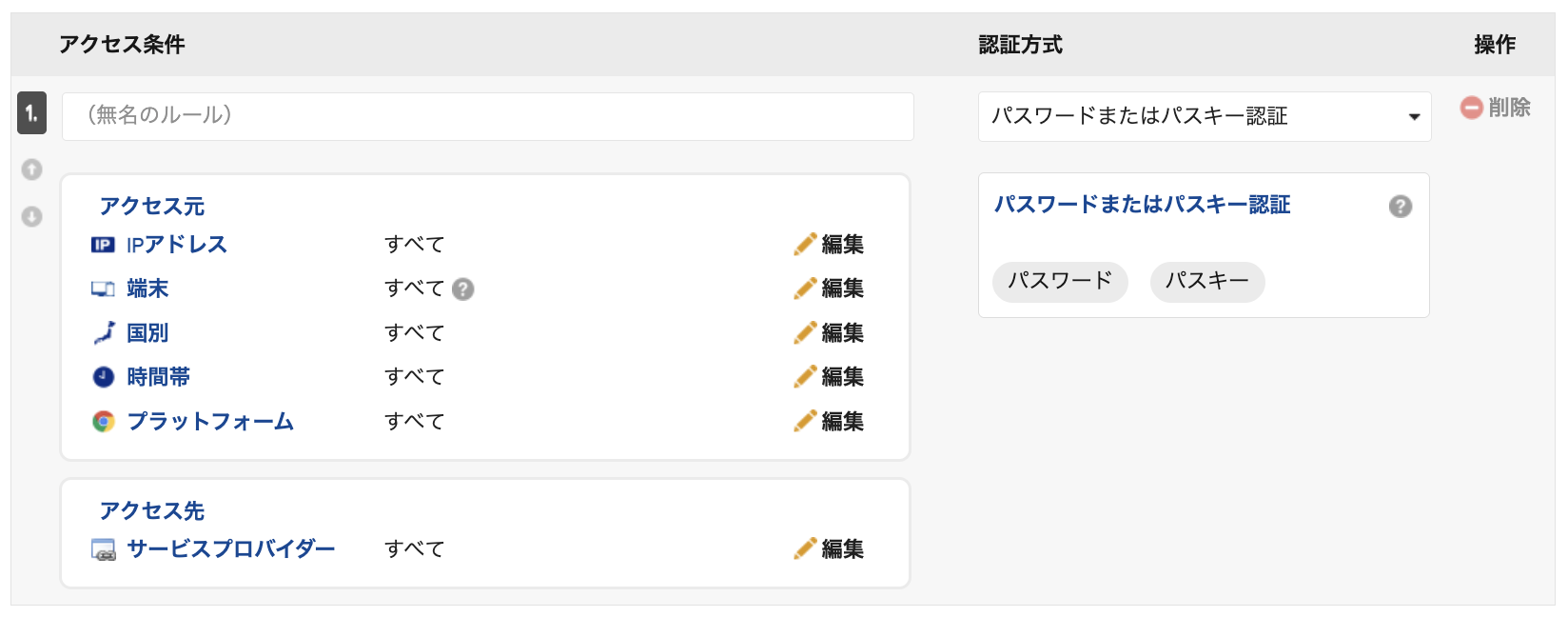Open help icon next to 端末 すべて

coord(463,289)
